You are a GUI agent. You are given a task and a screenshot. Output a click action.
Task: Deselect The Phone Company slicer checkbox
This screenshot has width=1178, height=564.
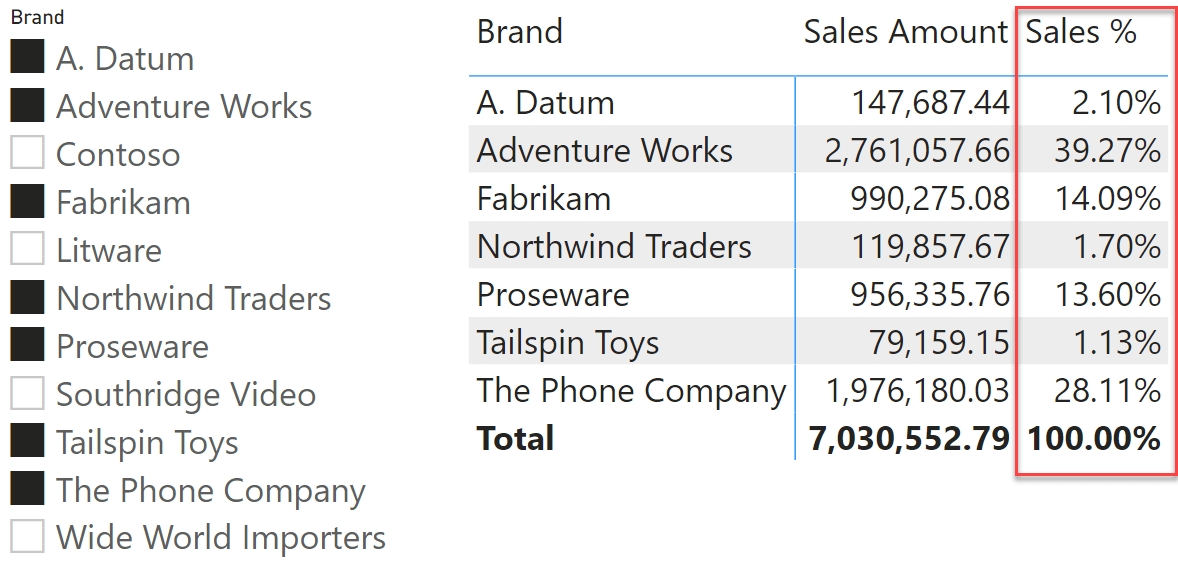click(x=27, y=490)
